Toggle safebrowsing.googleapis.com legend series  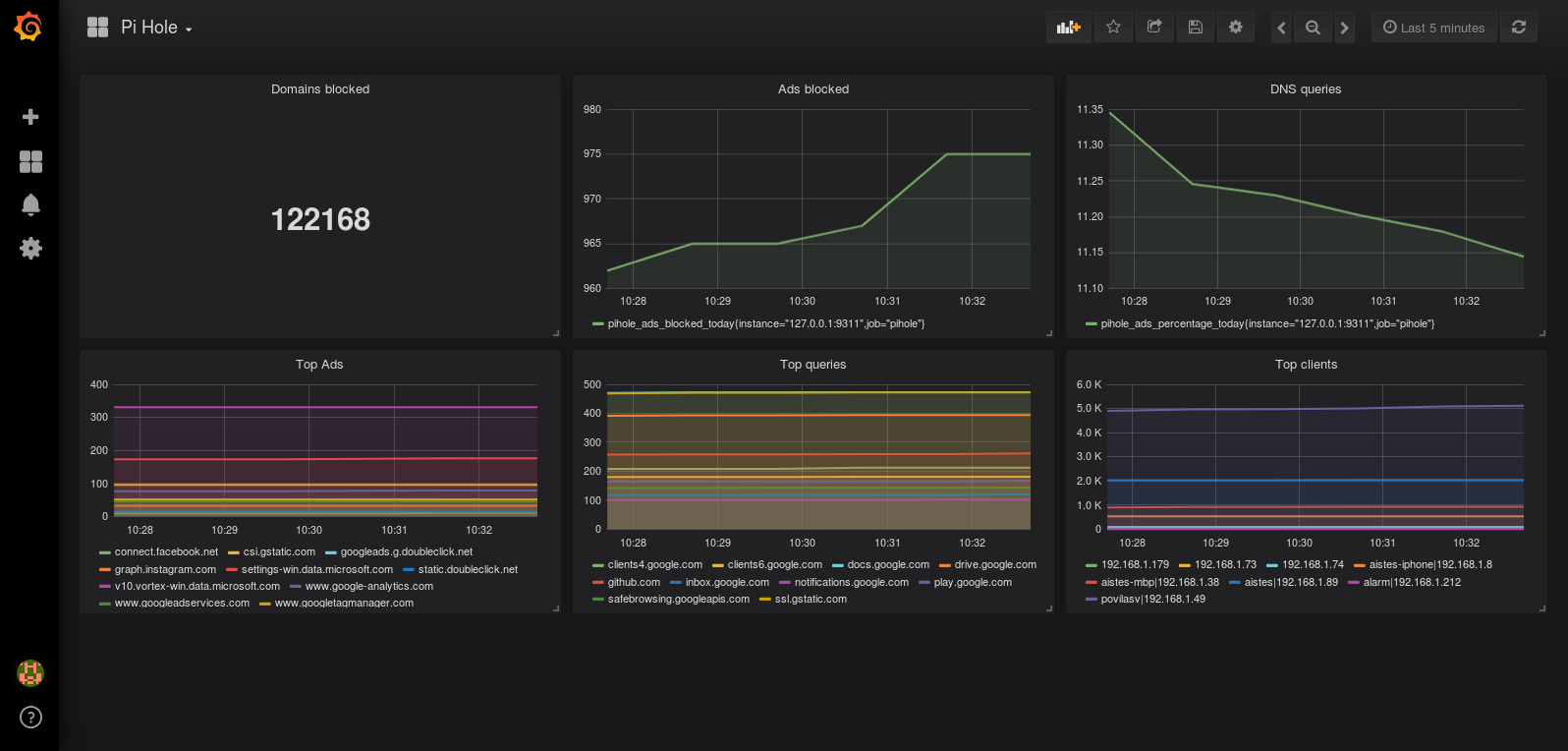pos(678,600)
